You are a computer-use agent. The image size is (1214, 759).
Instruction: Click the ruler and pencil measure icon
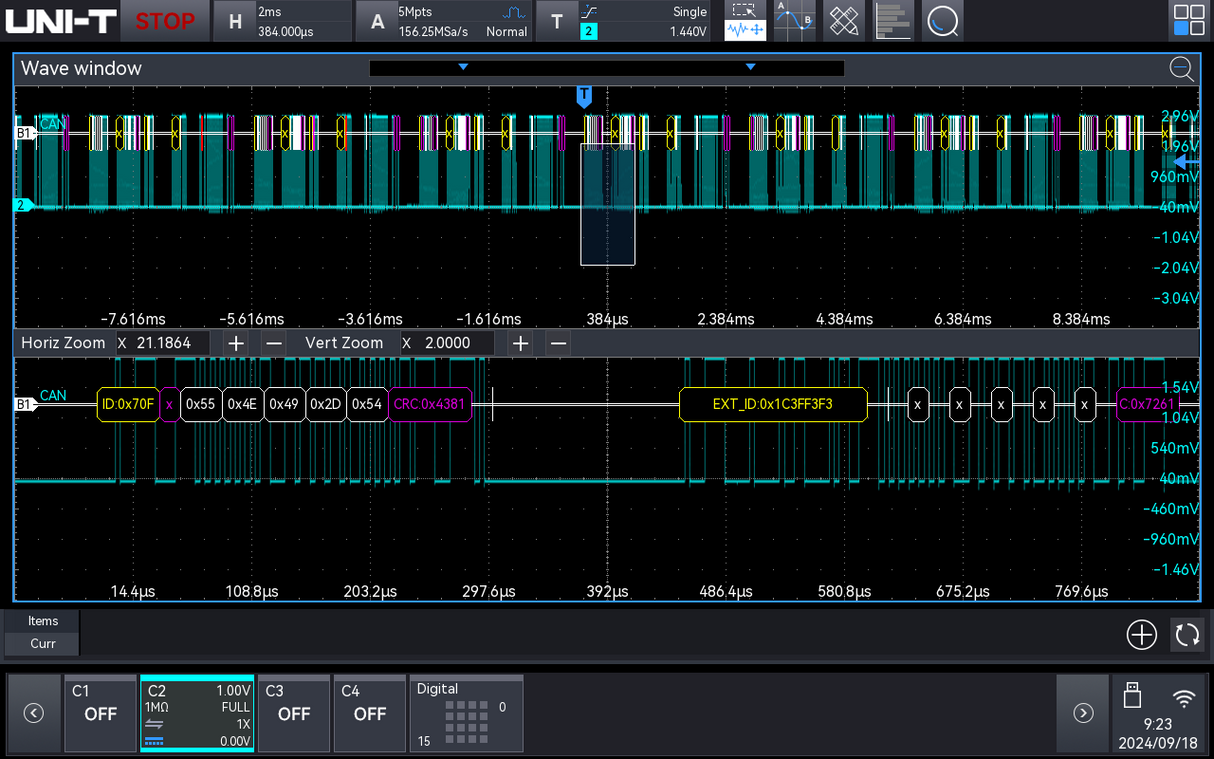(x=844, y=21)
